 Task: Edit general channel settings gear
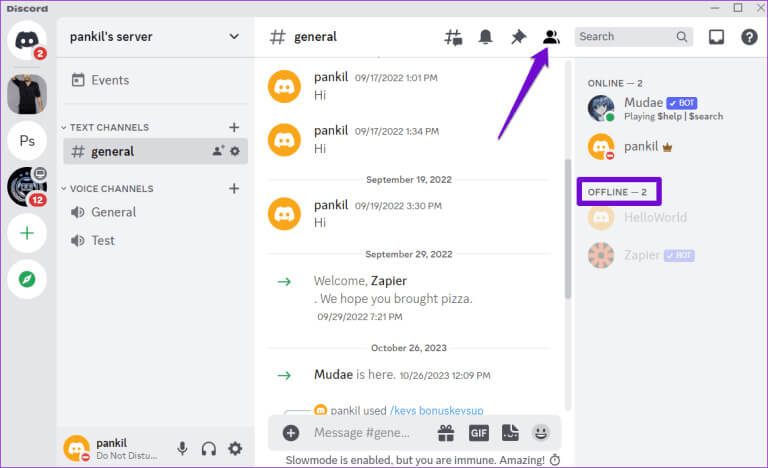point(235,151)
